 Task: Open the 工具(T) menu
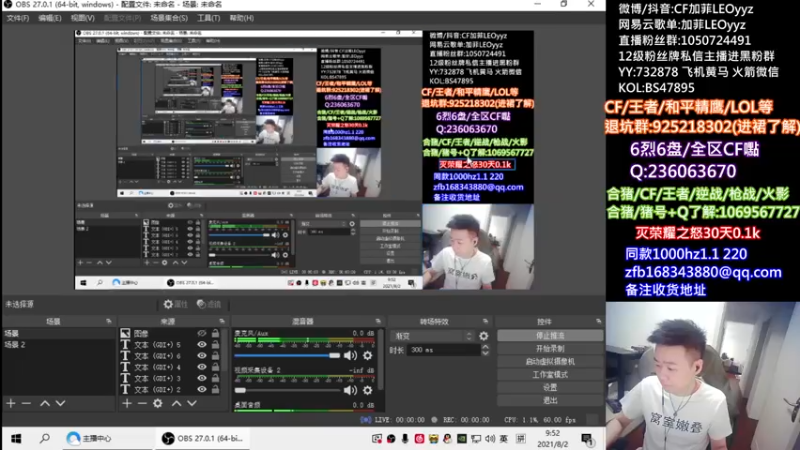click(208, 18)
